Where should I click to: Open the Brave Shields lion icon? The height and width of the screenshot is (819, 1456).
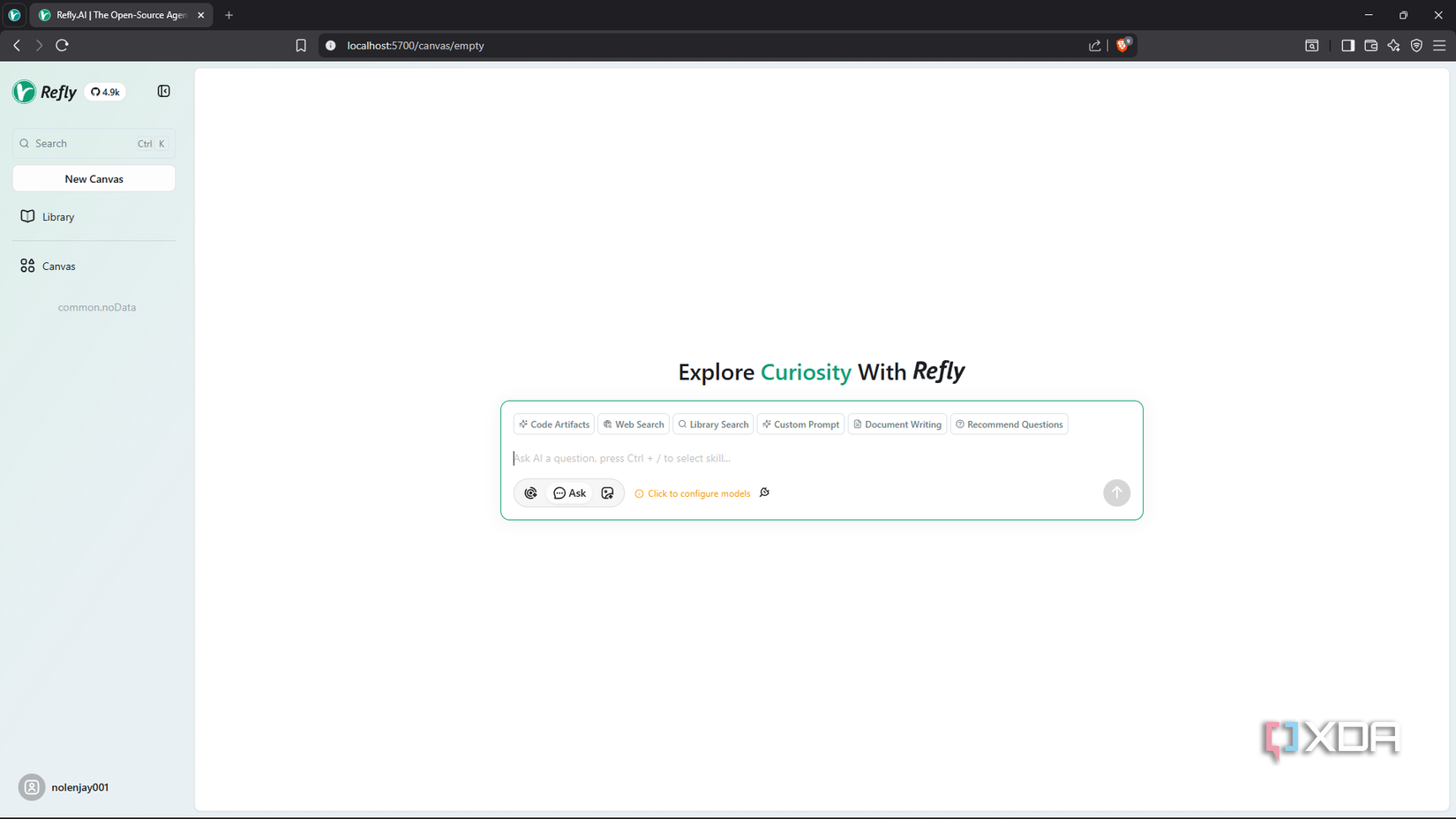[1122, 45]
